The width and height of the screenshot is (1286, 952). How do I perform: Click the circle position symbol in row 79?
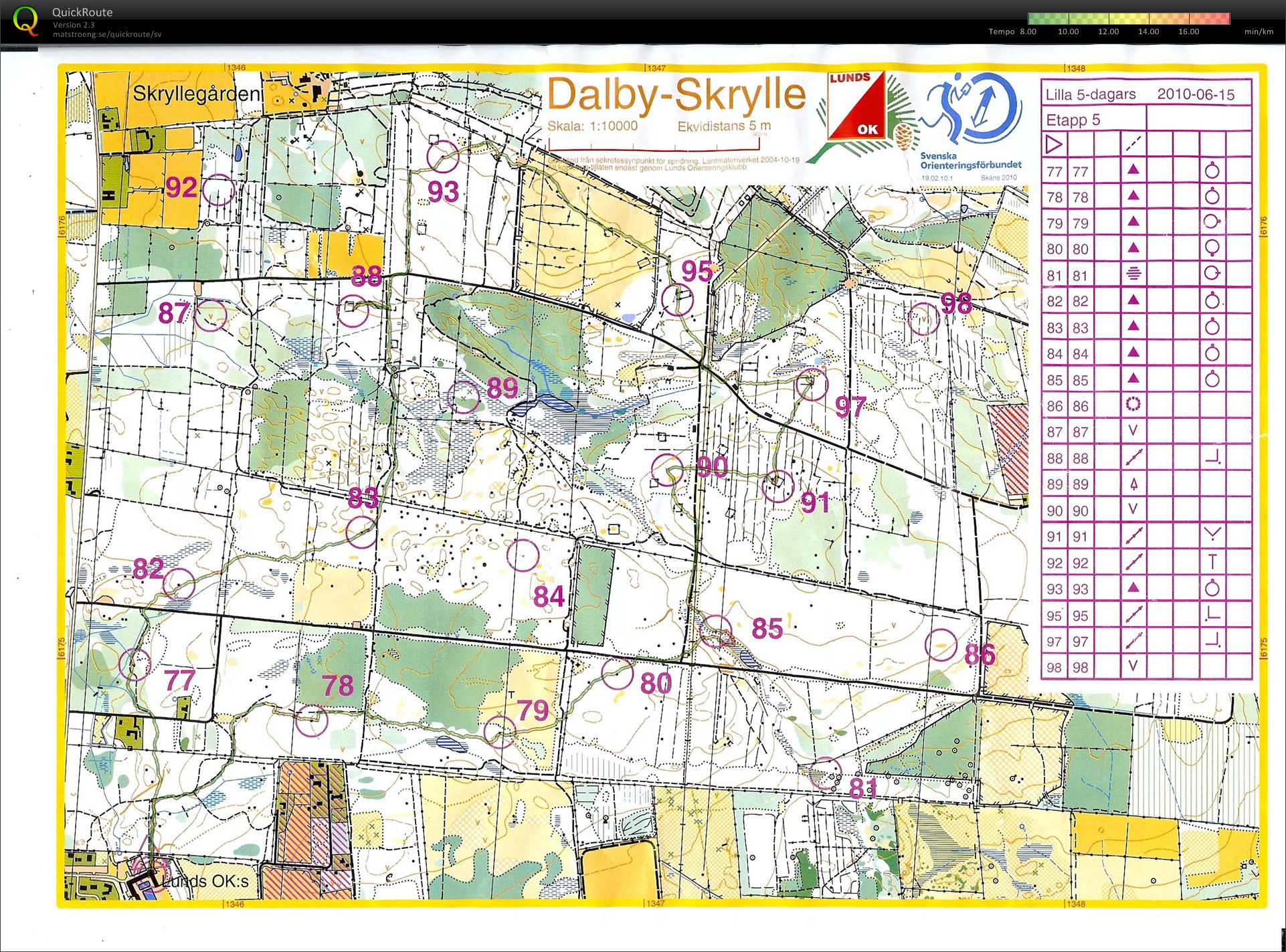coord(1212,222)
